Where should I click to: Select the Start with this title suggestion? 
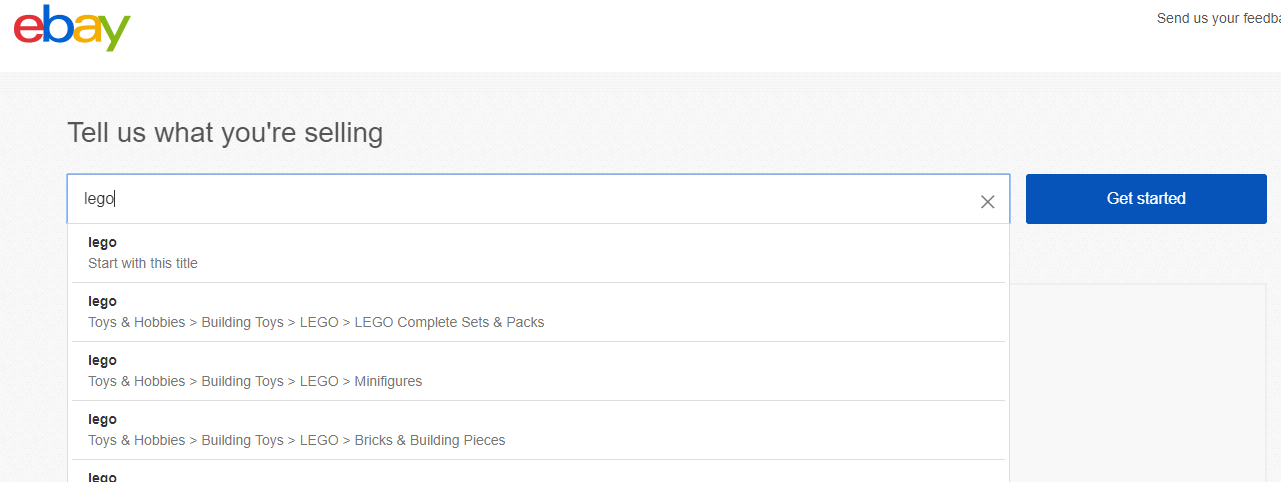coord(538,253)
